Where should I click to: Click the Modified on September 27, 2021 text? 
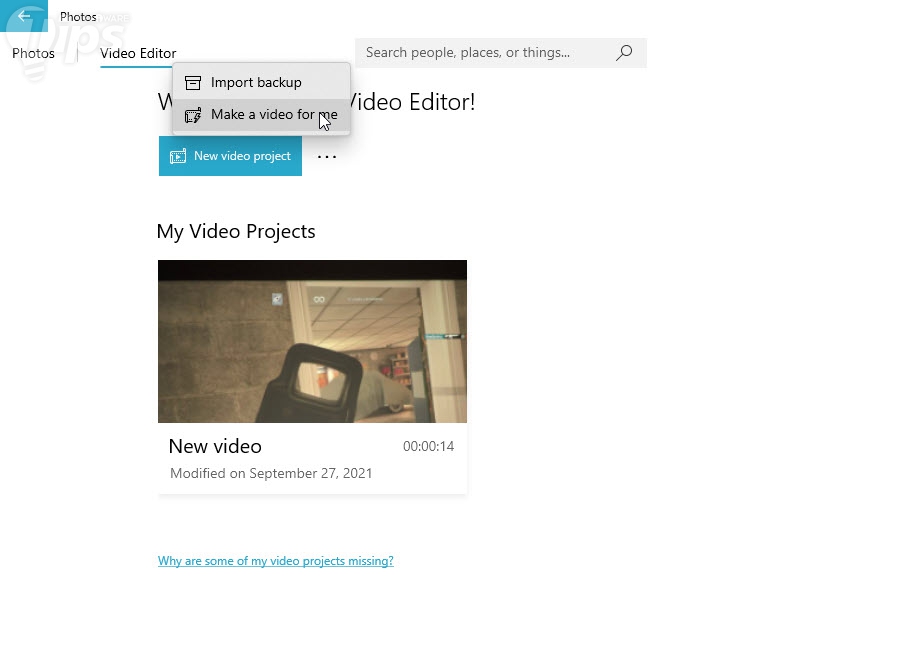(271, 473)
